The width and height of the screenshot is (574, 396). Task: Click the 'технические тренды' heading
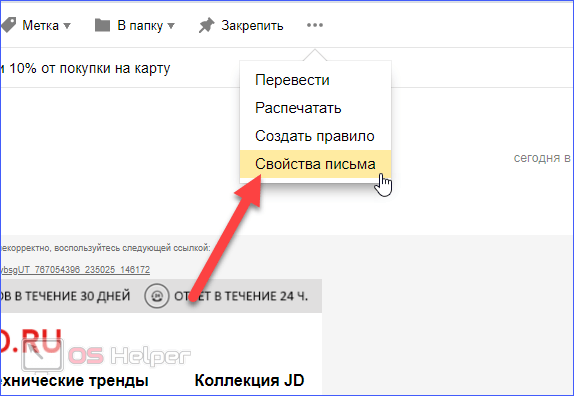pos(74,381)
